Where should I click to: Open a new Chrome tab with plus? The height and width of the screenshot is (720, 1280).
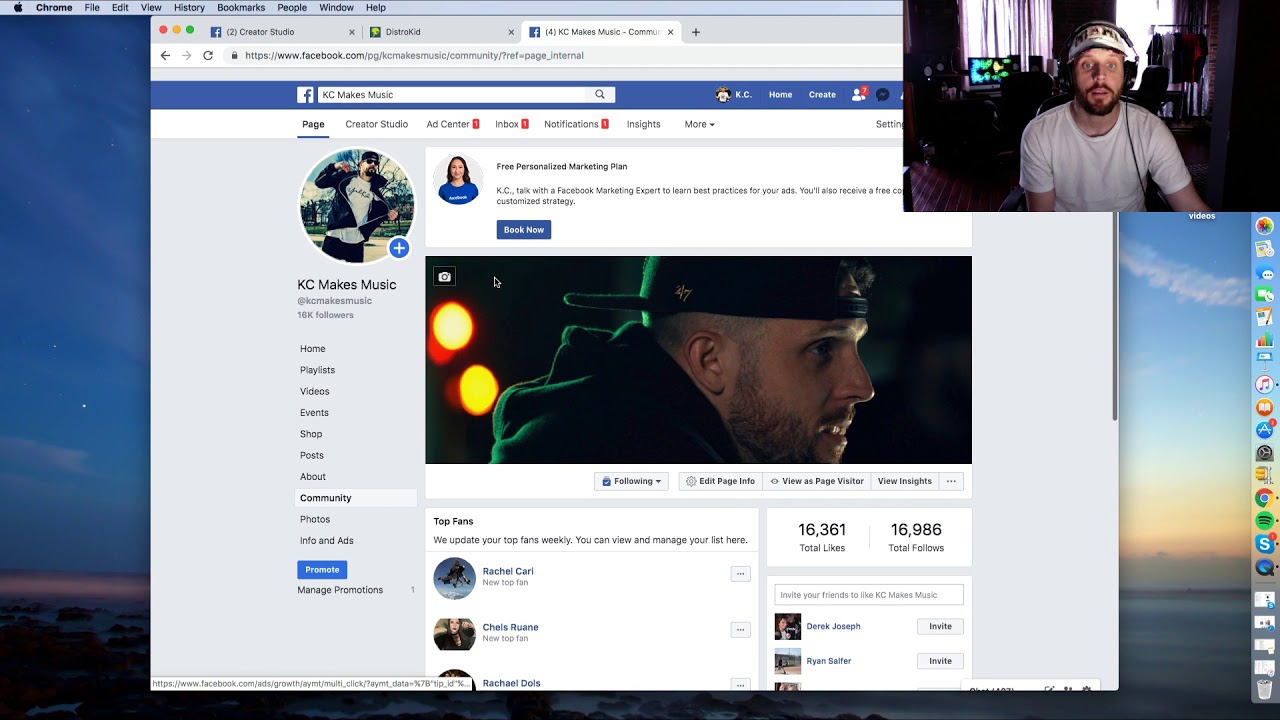pyautogui.click(x=696, y=32)
